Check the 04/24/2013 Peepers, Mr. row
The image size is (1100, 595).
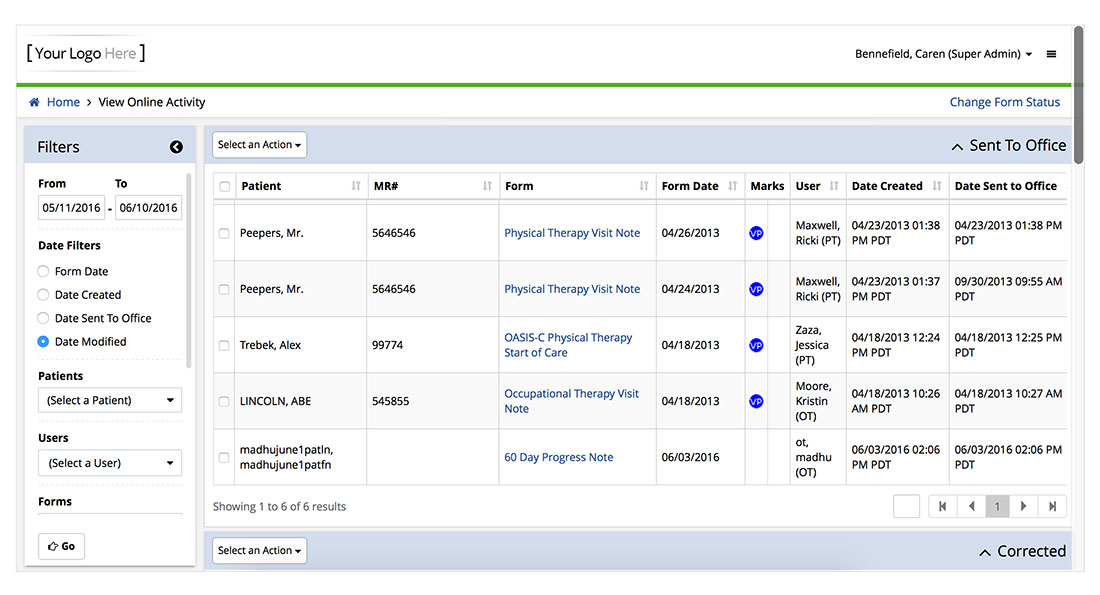[224, 289]
